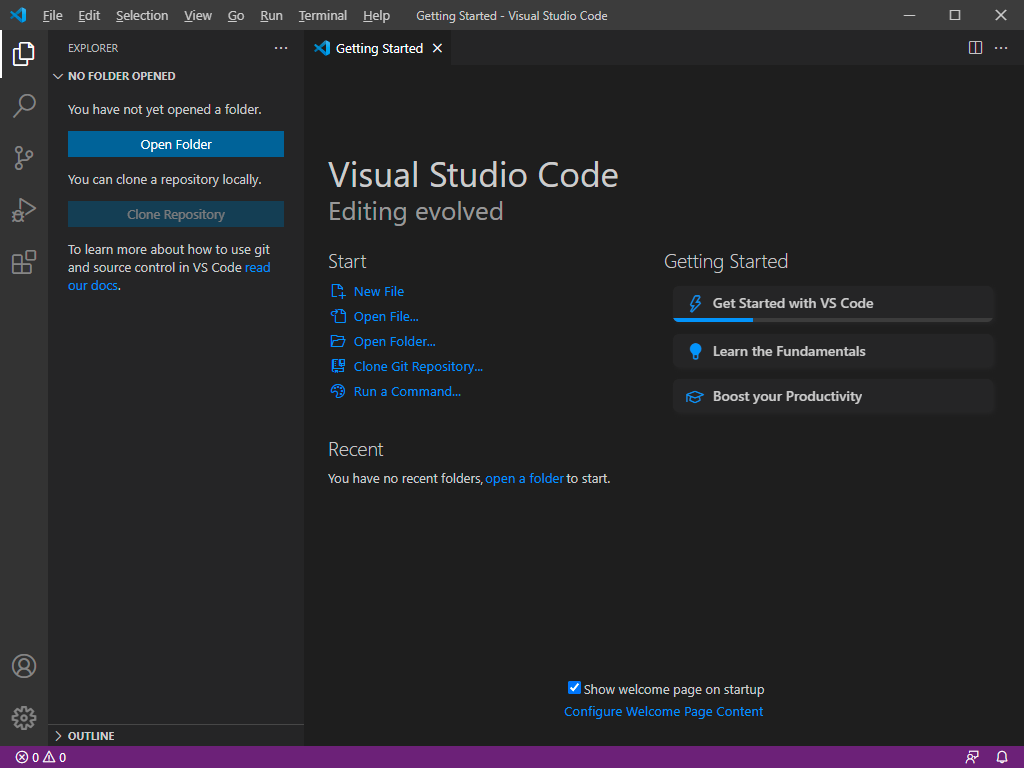Open the Source Control view icon
1024x768 pixels.
24,158
